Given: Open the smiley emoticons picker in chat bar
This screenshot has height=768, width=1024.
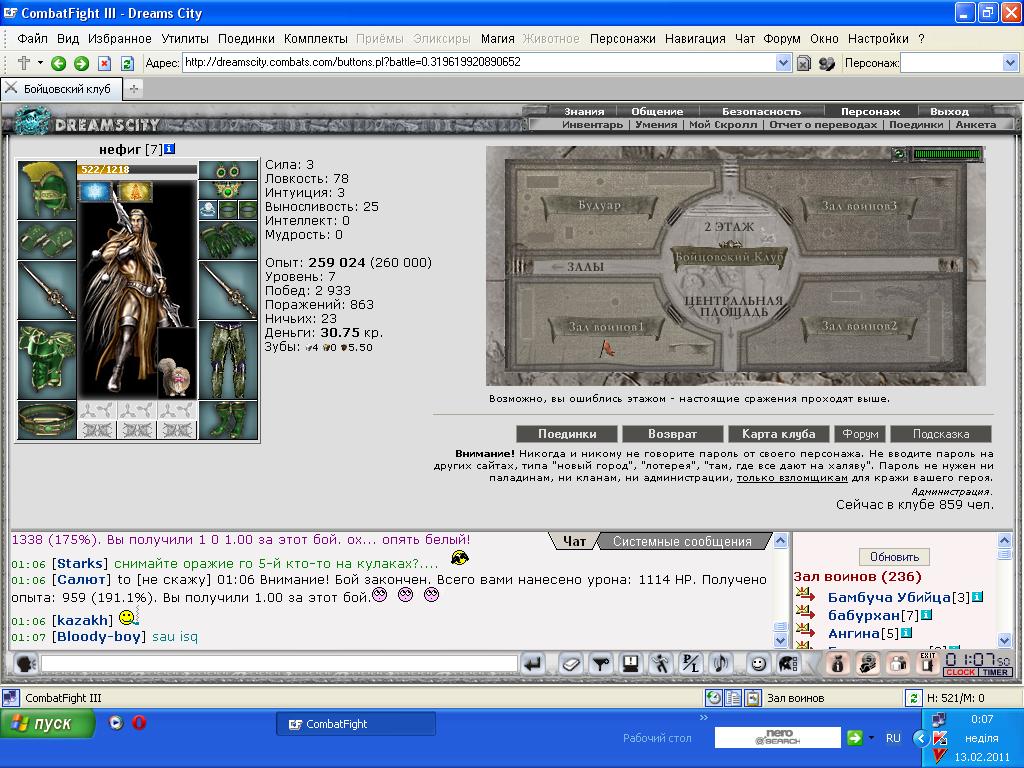Looking at the screenshot, I should (x=758, y=664).
